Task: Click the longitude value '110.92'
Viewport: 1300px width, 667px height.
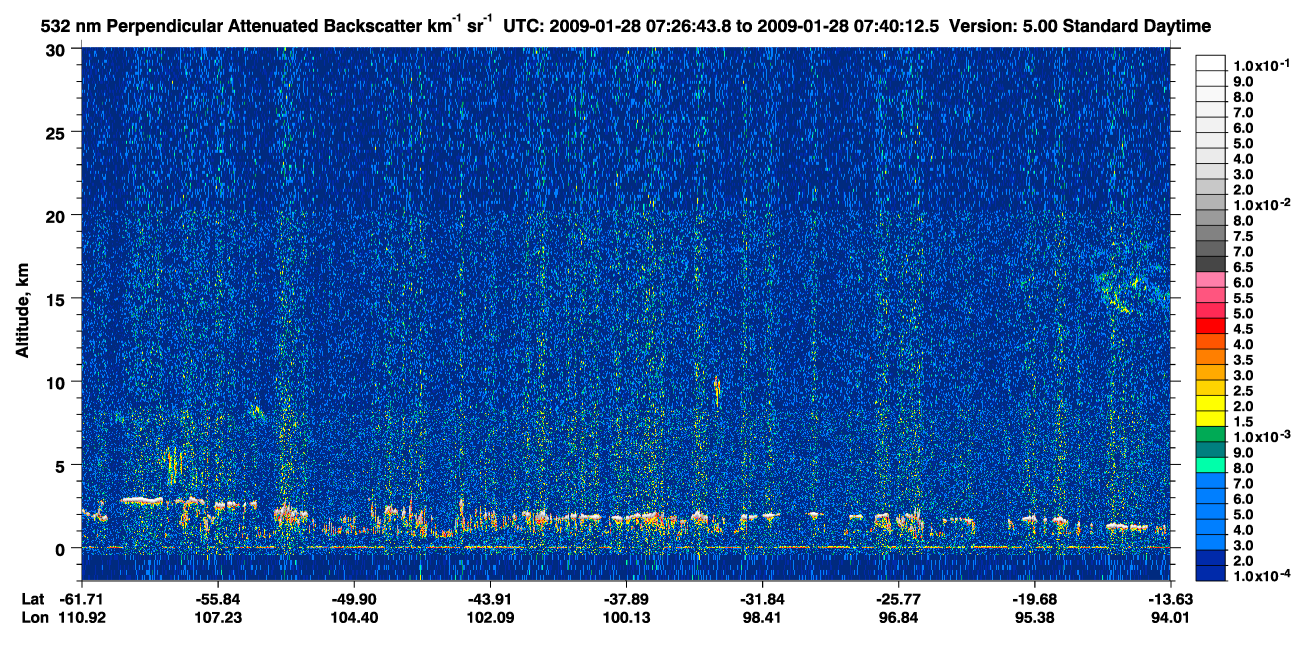Action: pyautogui.click(x=82, y=617)
